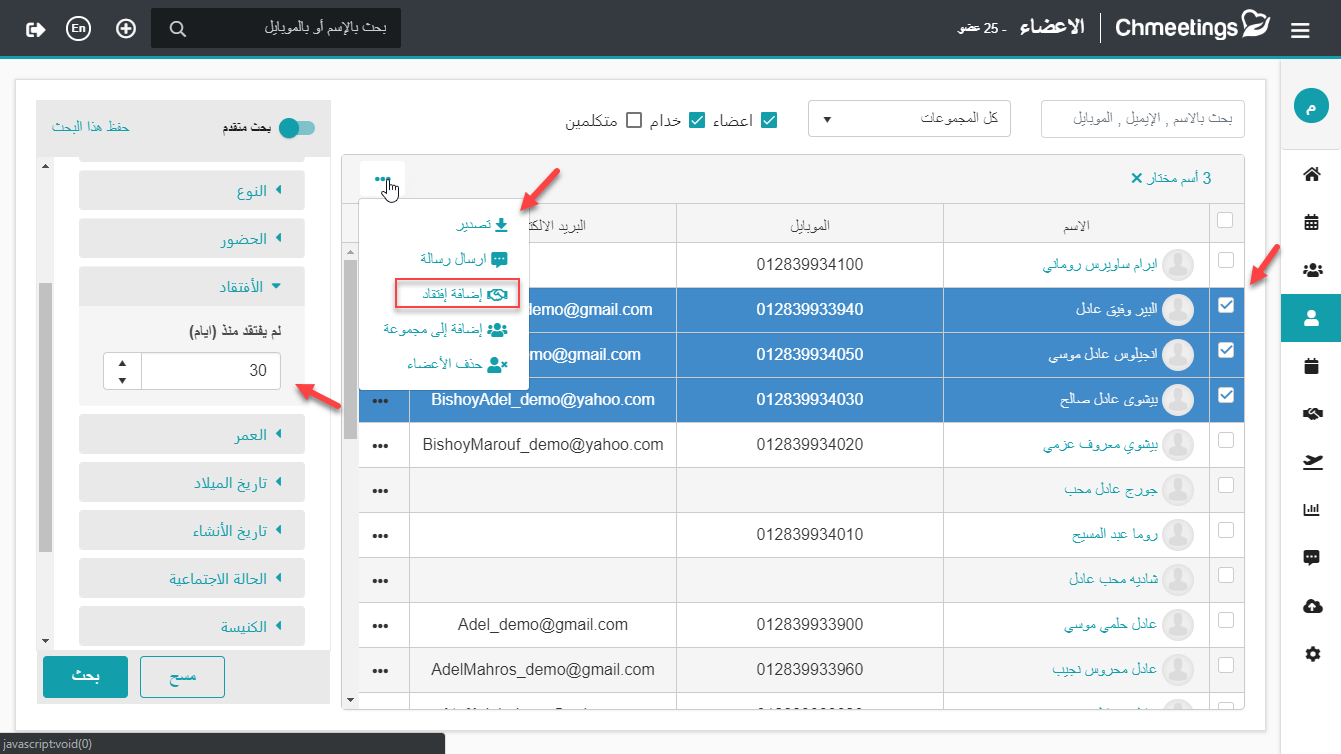Click the members search by name/email field
This screenshot has width=1341, height=754.
click(1144, 119)
